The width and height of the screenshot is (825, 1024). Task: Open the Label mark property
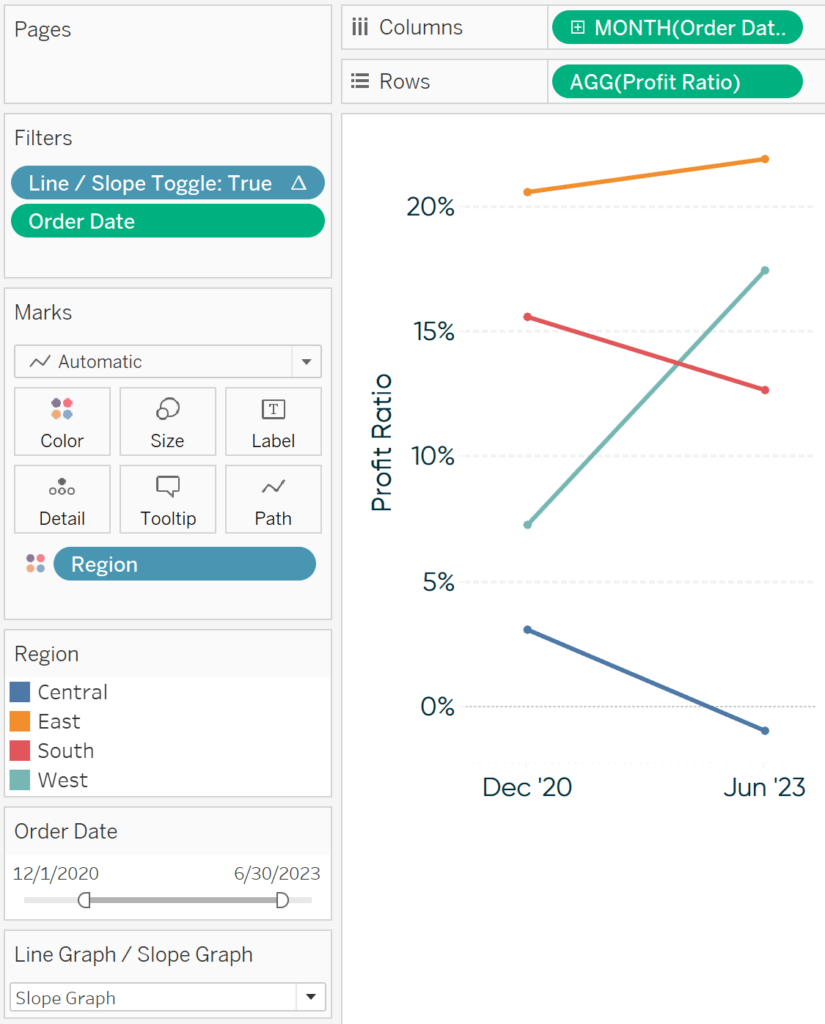[x=273, y=421]
